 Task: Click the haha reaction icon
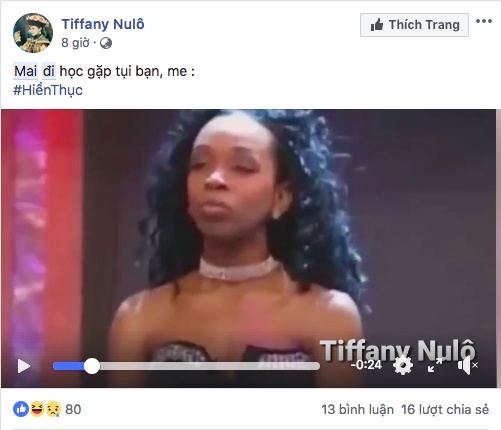coord(37,409)
